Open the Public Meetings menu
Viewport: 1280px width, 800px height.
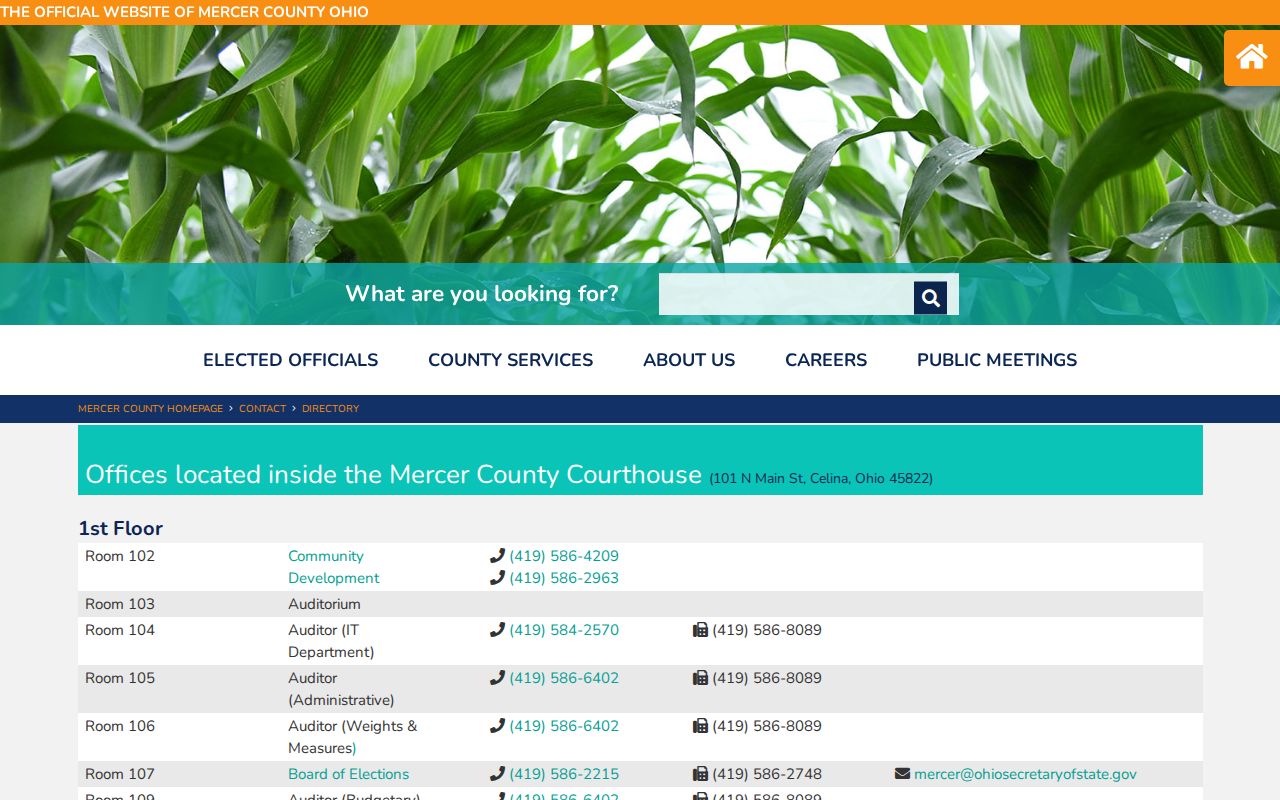997,360
